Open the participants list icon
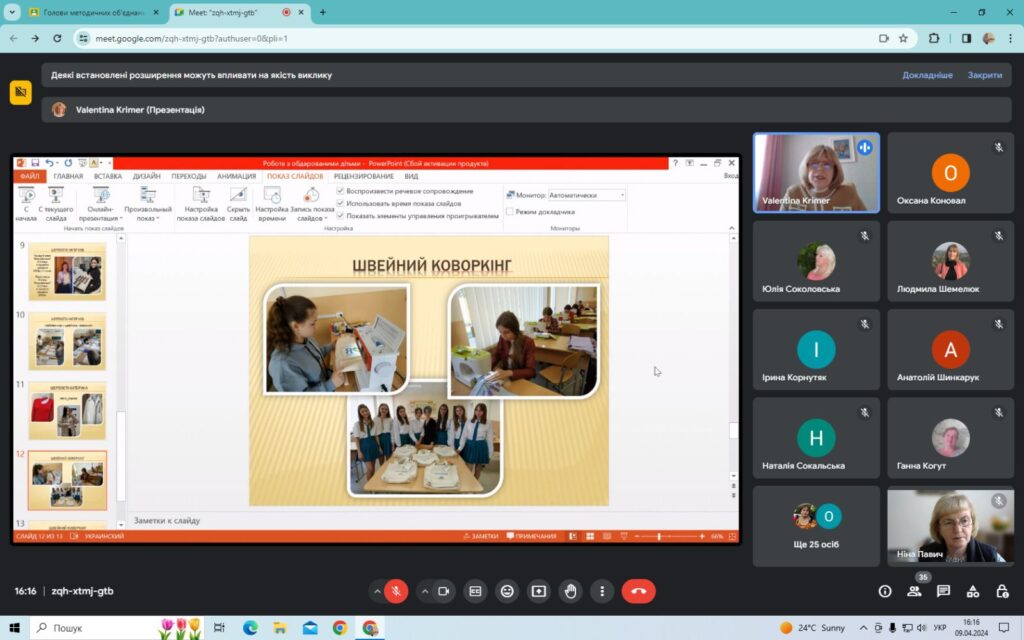Viewport: 1024px width, 640px height. point(914,591)
